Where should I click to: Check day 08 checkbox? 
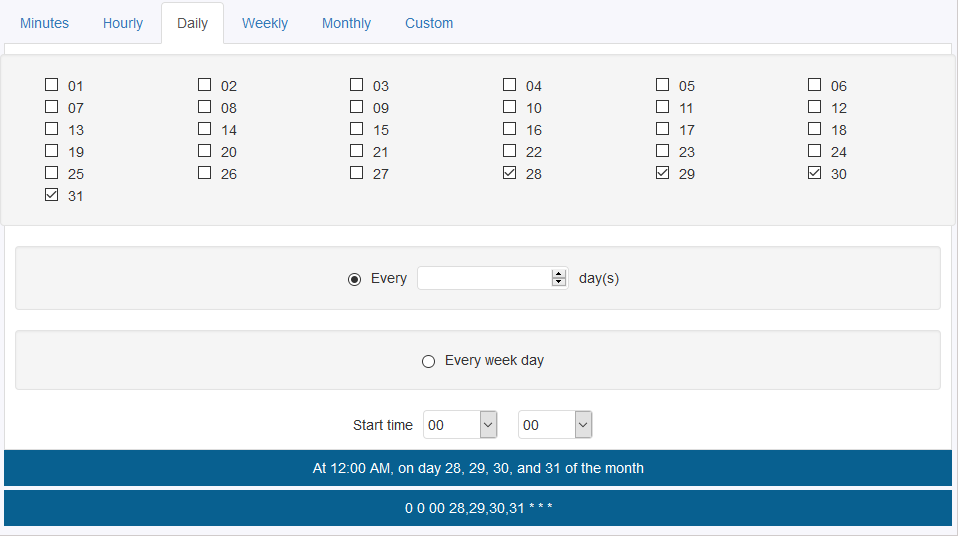204,107
